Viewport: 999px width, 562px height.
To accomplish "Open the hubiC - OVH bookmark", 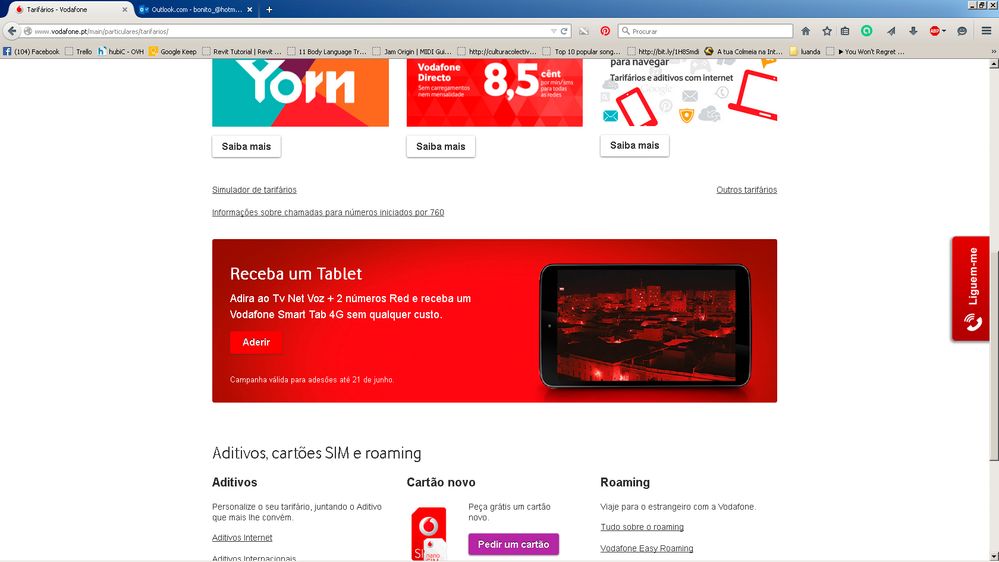I will 121,52.
